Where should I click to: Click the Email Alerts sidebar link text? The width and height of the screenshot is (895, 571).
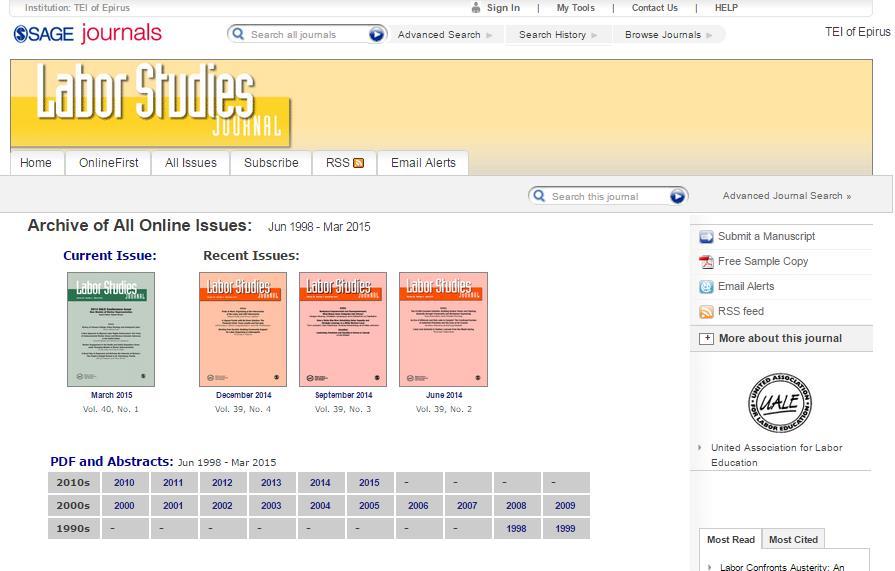tap(746, 286)
